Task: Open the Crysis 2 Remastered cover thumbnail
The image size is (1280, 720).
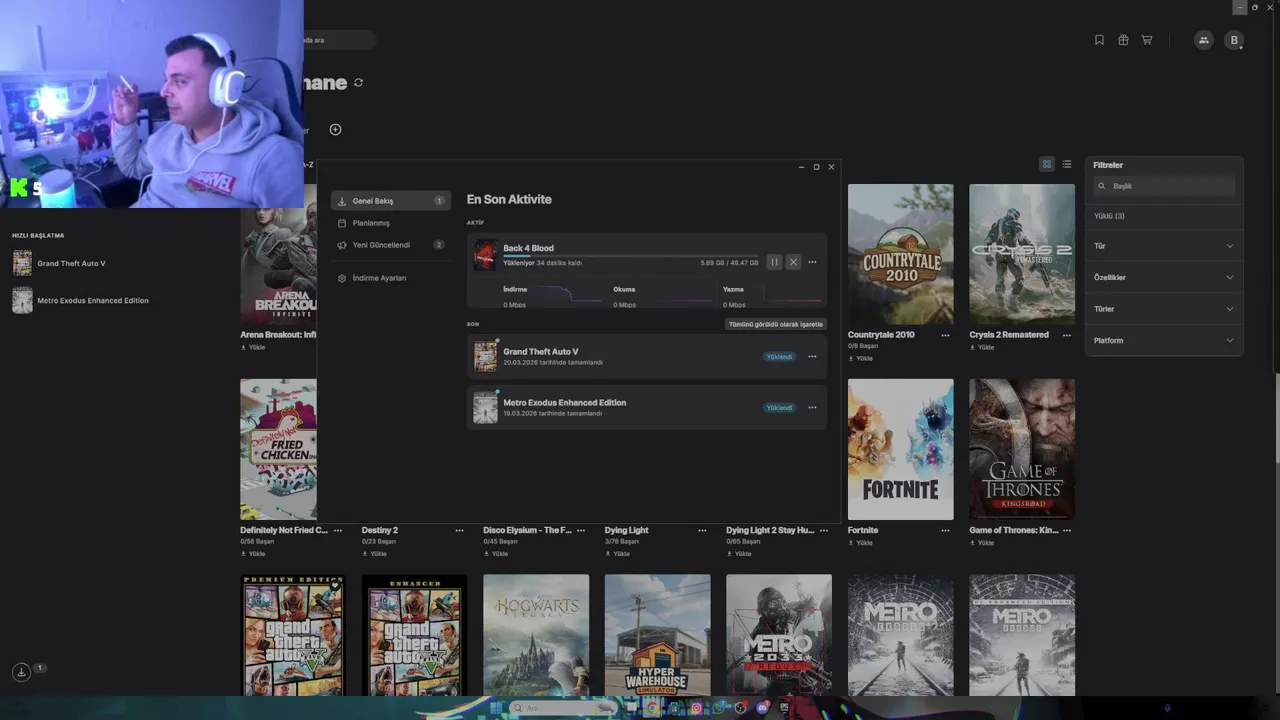Action: coord(1022,254)
